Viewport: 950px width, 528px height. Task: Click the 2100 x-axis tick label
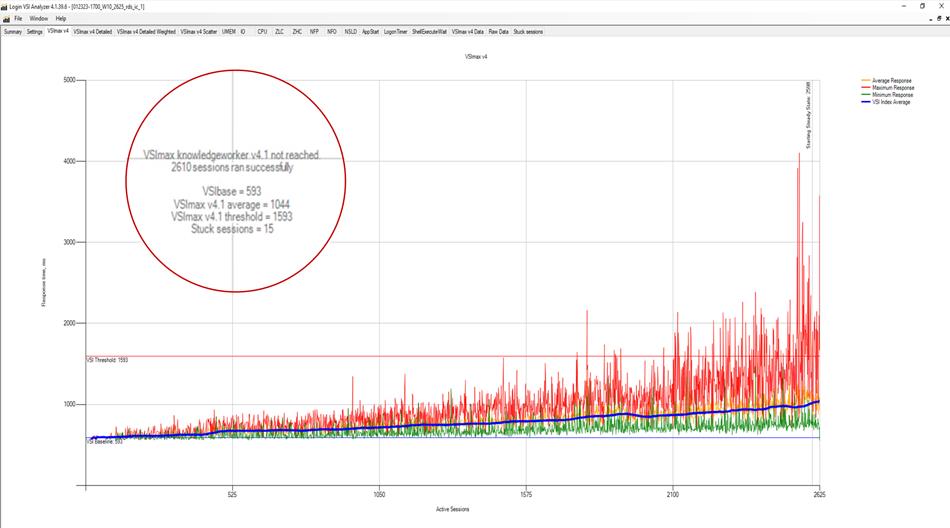(x=673, y=495)
